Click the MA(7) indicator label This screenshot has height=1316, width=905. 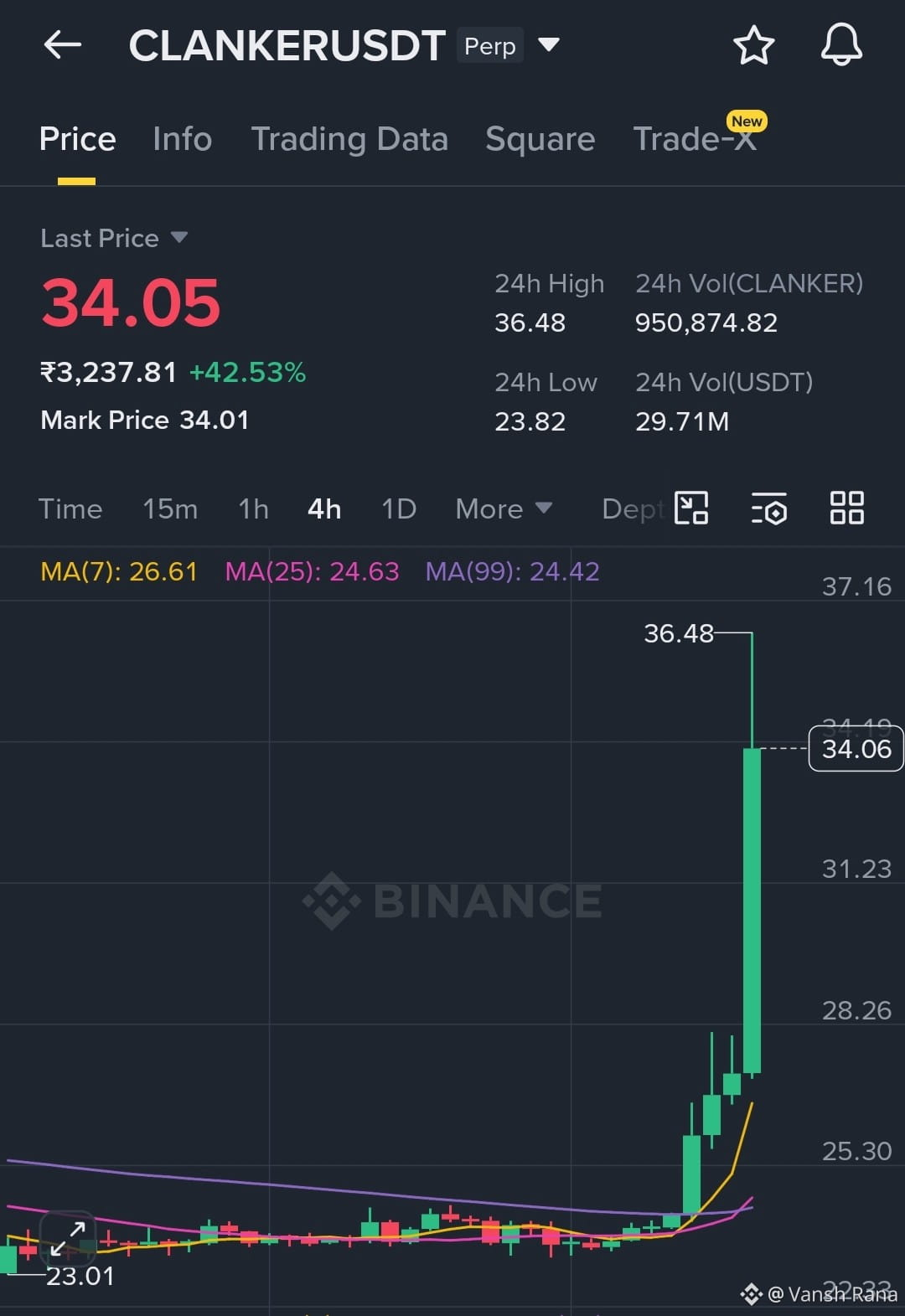pos(119,571)
